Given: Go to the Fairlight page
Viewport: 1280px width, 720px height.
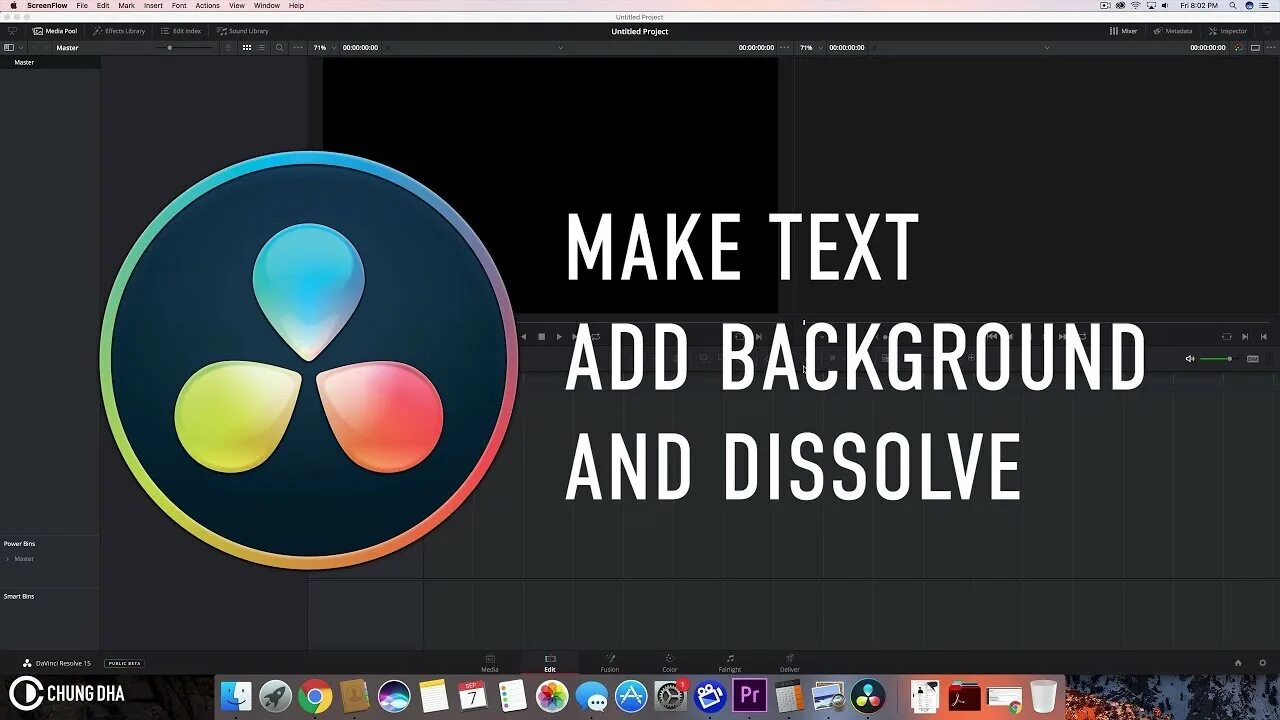Looking at the screenshot, I should (730, 663).
